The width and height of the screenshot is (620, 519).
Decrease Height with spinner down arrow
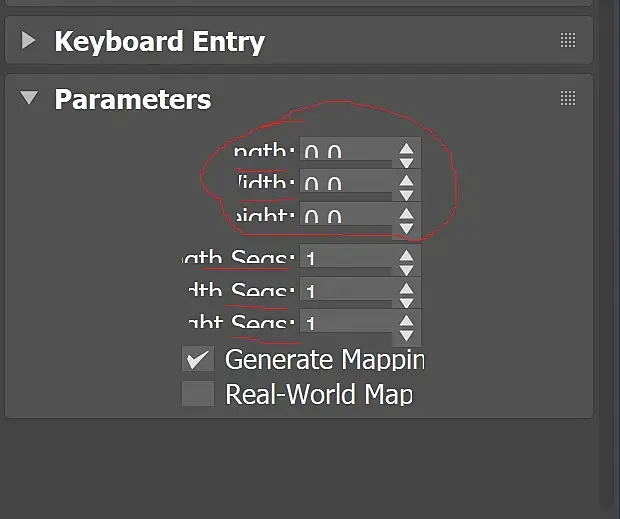406,225
